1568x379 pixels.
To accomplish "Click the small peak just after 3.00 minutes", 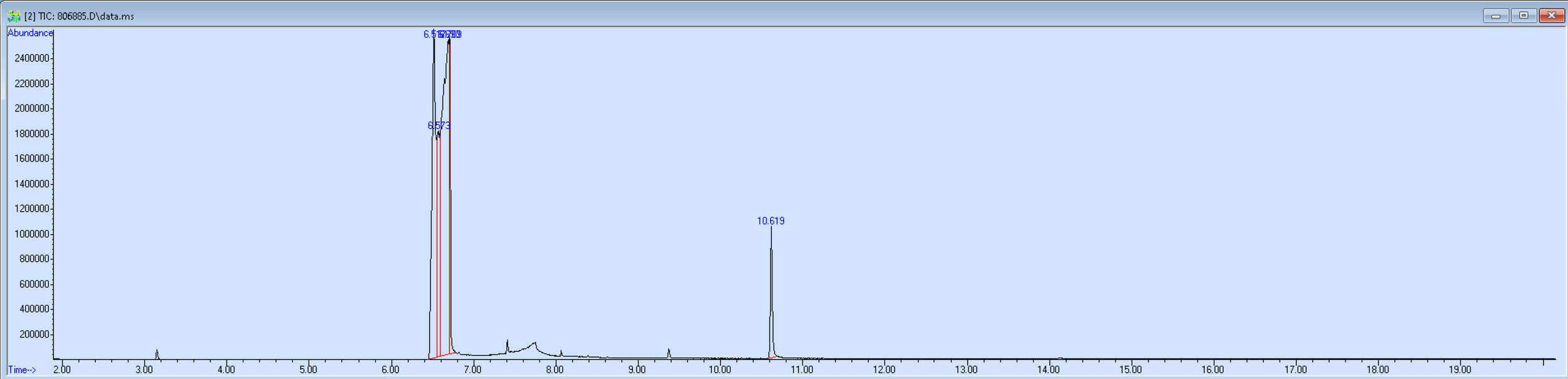I will click(157, 354).
